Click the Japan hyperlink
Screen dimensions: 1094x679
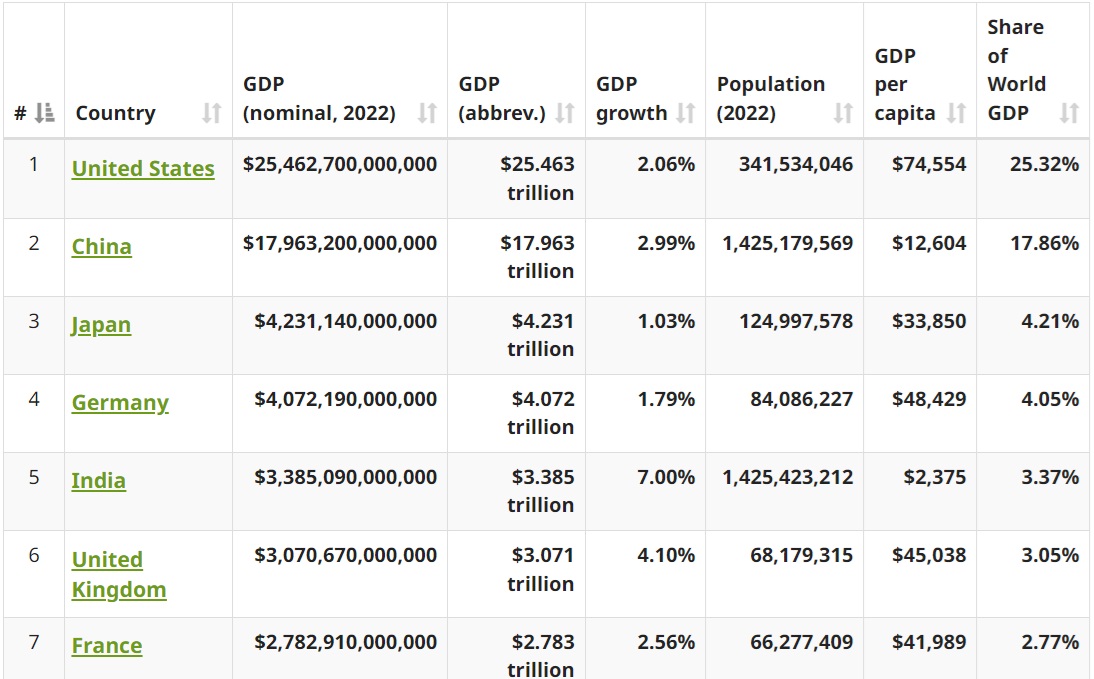click(x=101, y=325)
